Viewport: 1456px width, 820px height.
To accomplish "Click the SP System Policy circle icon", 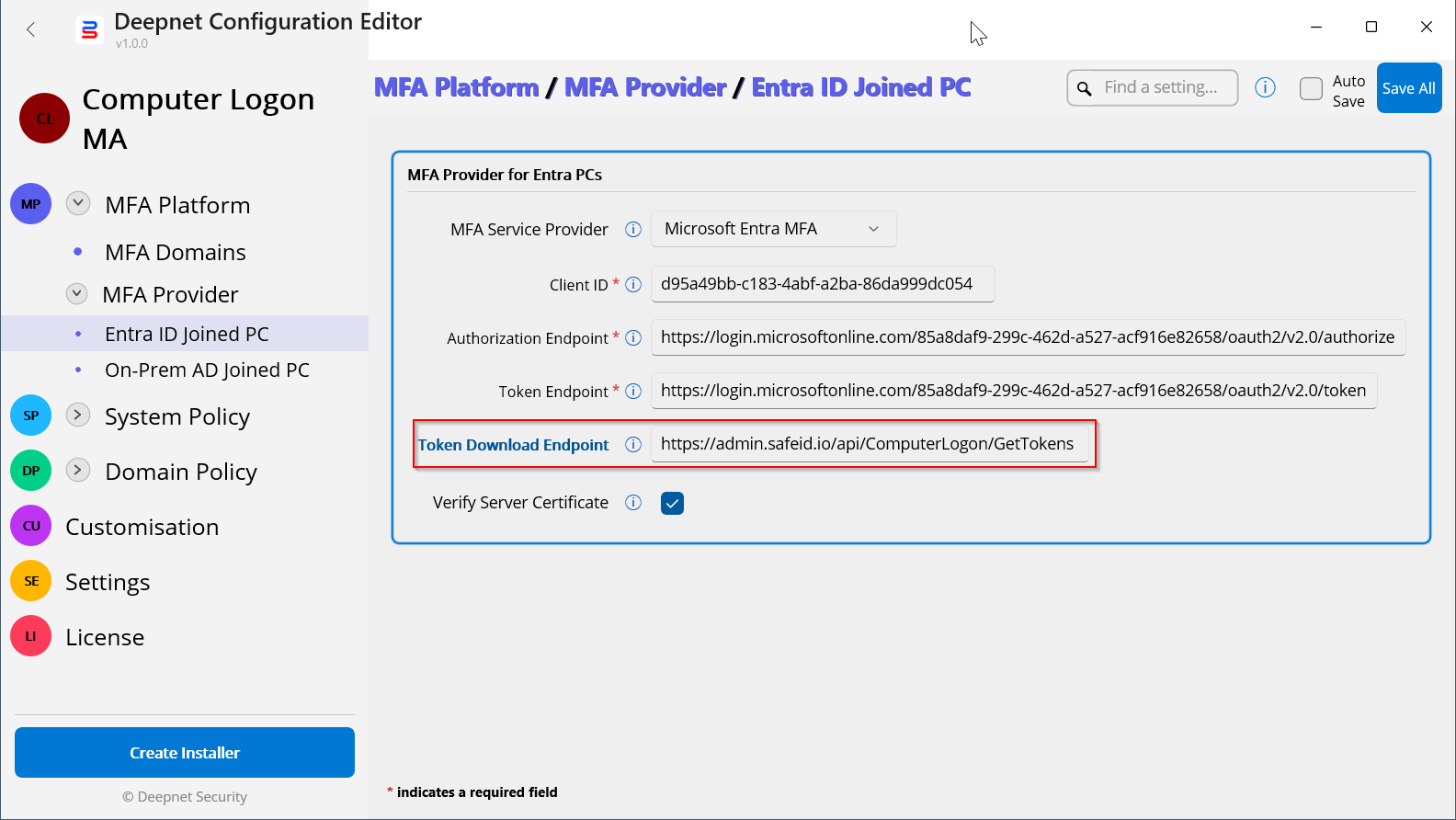I will coord(31,416).
